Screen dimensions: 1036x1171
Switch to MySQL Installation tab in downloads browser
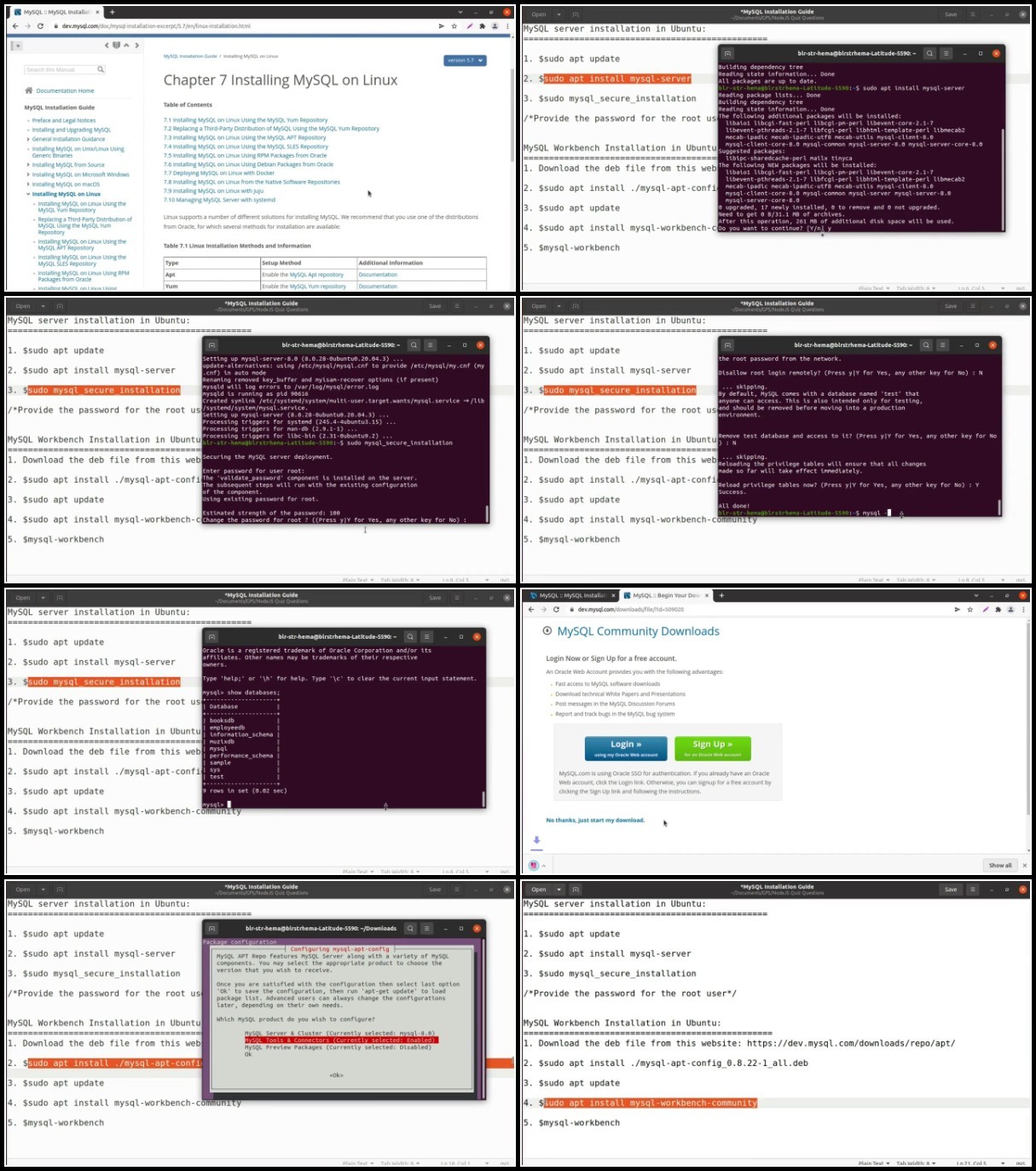pyautogui.click(x=571, y=595)
